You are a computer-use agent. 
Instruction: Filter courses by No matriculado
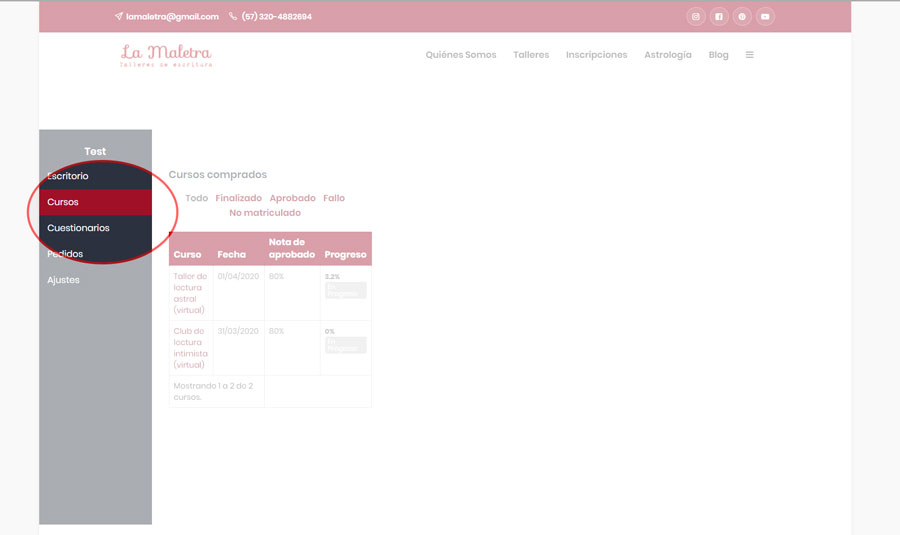[265, 213]
